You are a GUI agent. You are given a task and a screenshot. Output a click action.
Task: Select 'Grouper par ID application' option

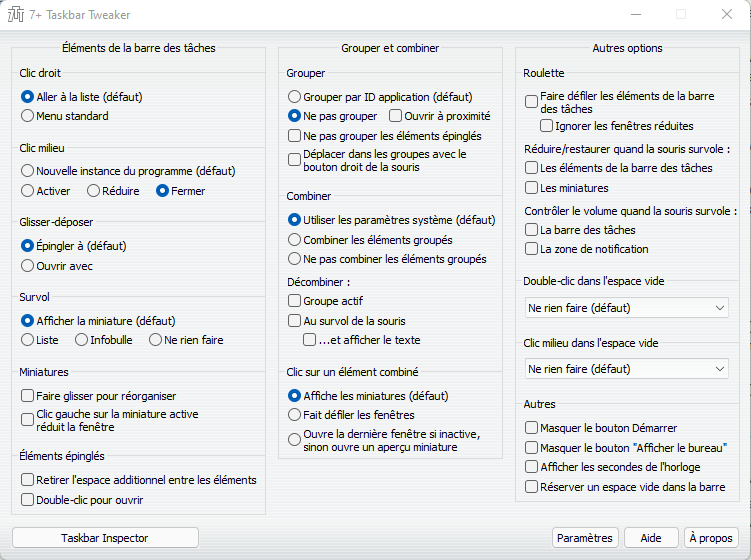coord(295,97)
